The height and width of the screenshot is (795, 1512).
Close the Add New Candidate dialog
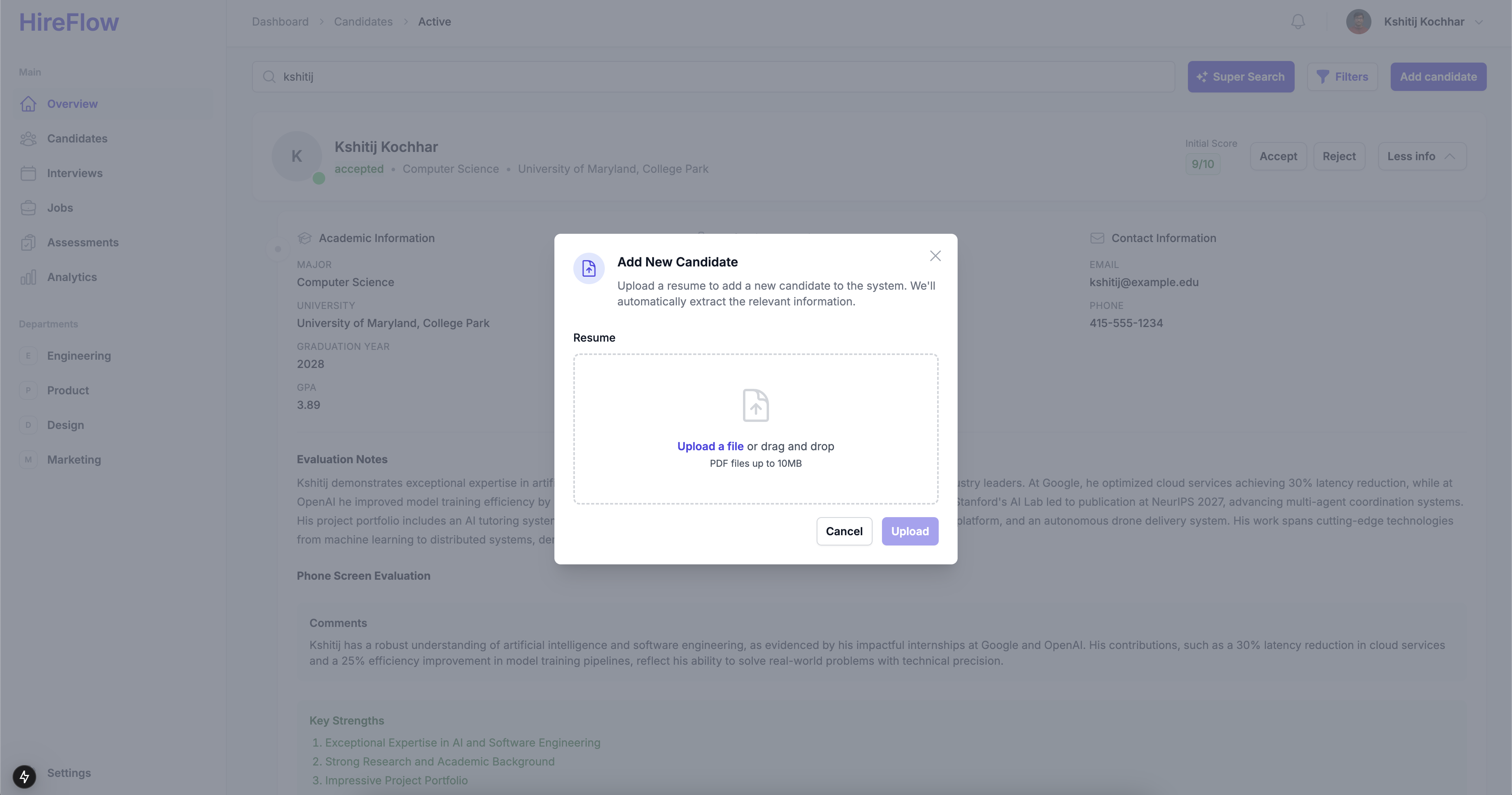coord(935,256)
